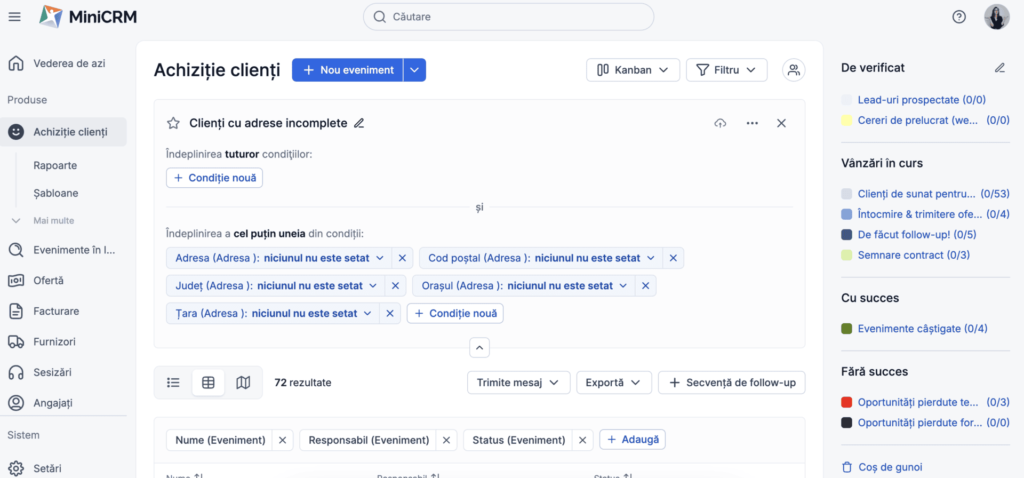Edit De verificat pencil icon
Viewport: 1024px width, 478px height.
coord(1000,67)
